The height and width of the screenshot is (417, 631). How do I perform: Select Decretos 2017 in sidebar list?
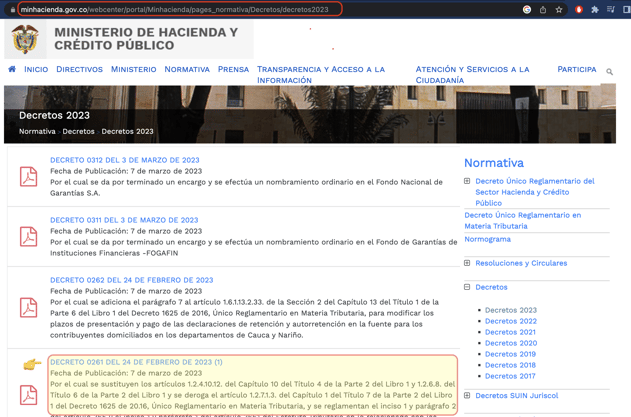coord(510,376)
